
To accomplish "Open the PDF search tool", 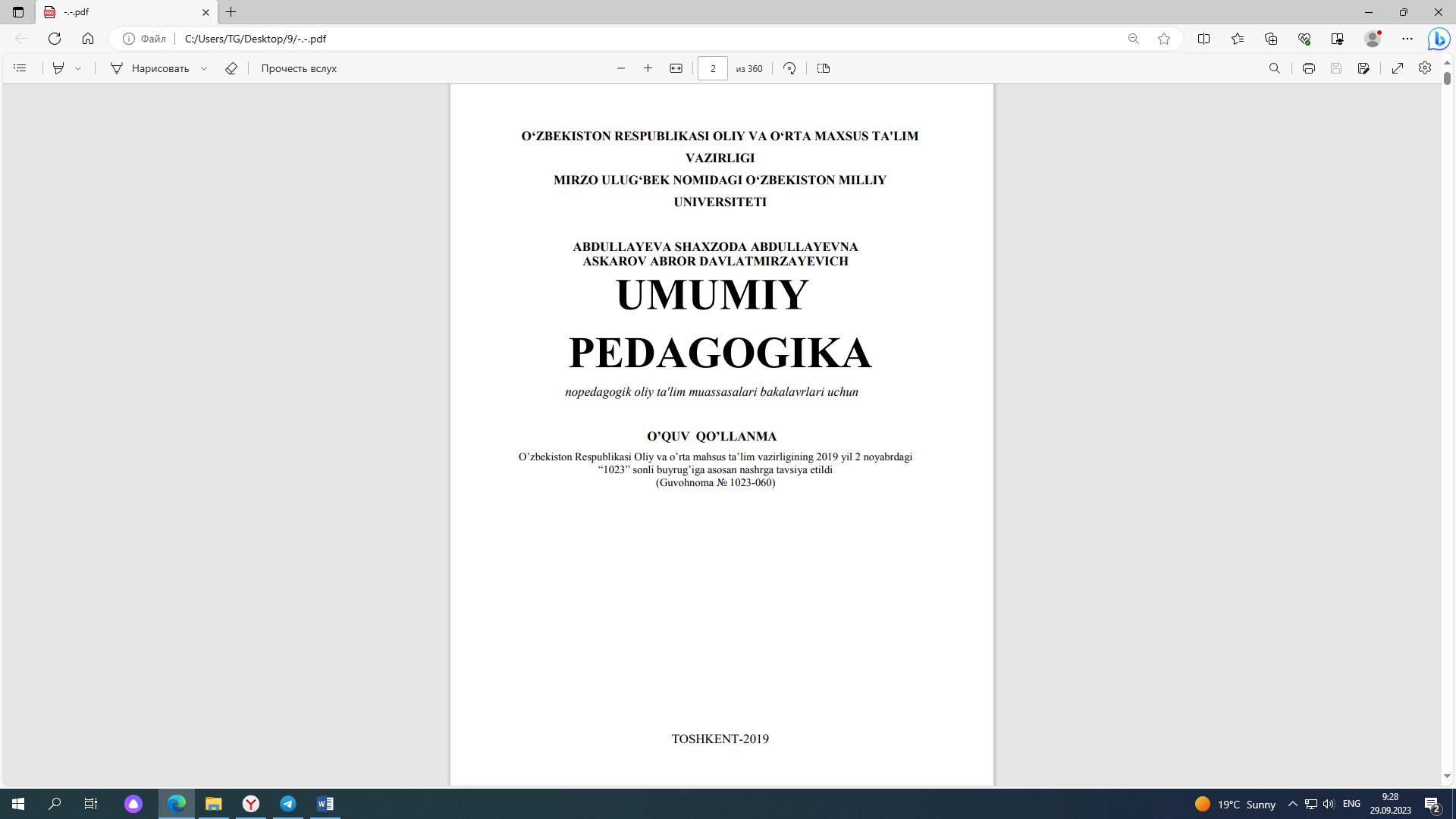I will coord(1275,68).
